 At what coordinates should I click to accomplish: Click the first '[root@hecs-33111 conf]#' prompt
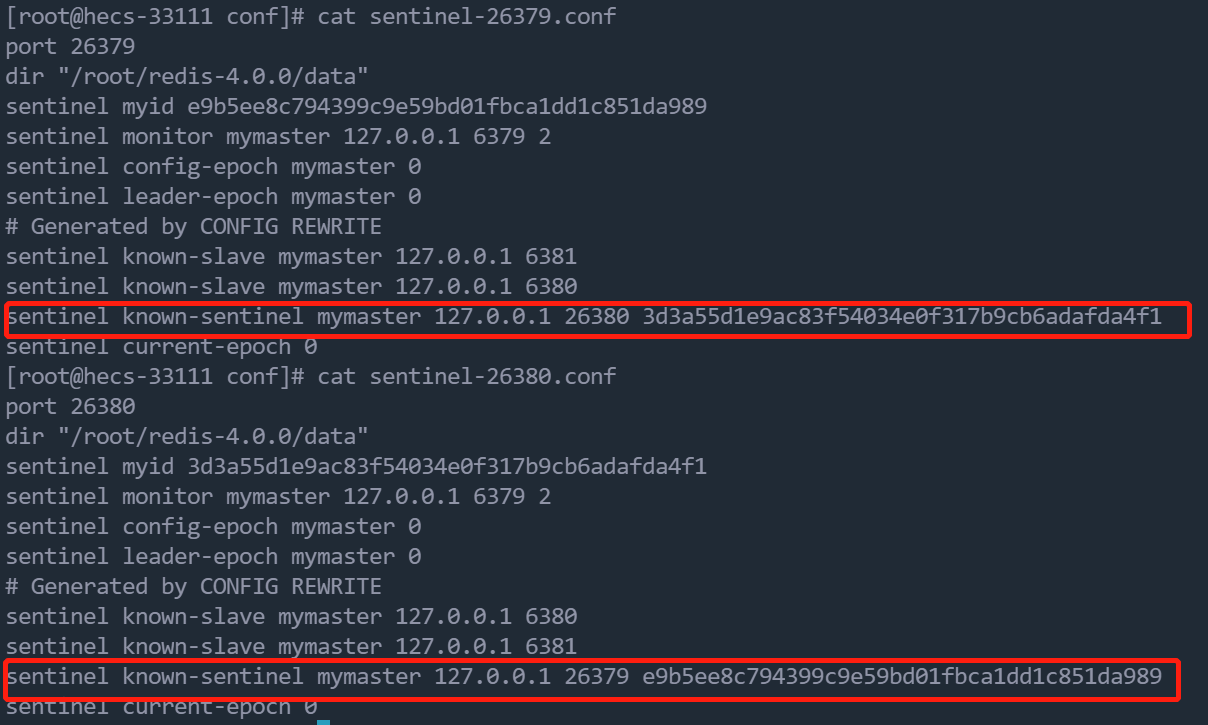pos(155,16)
